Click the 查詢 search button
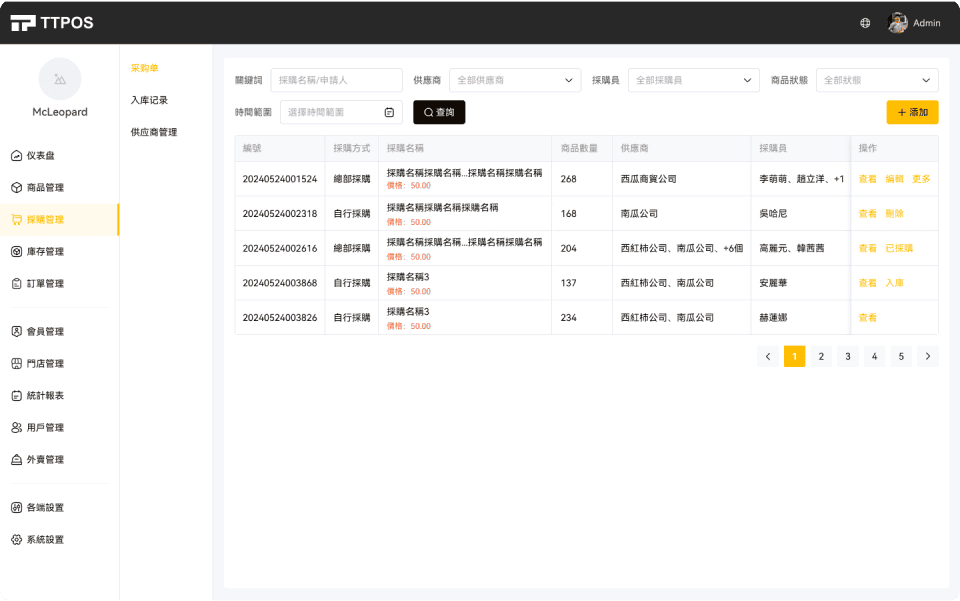 439,112
